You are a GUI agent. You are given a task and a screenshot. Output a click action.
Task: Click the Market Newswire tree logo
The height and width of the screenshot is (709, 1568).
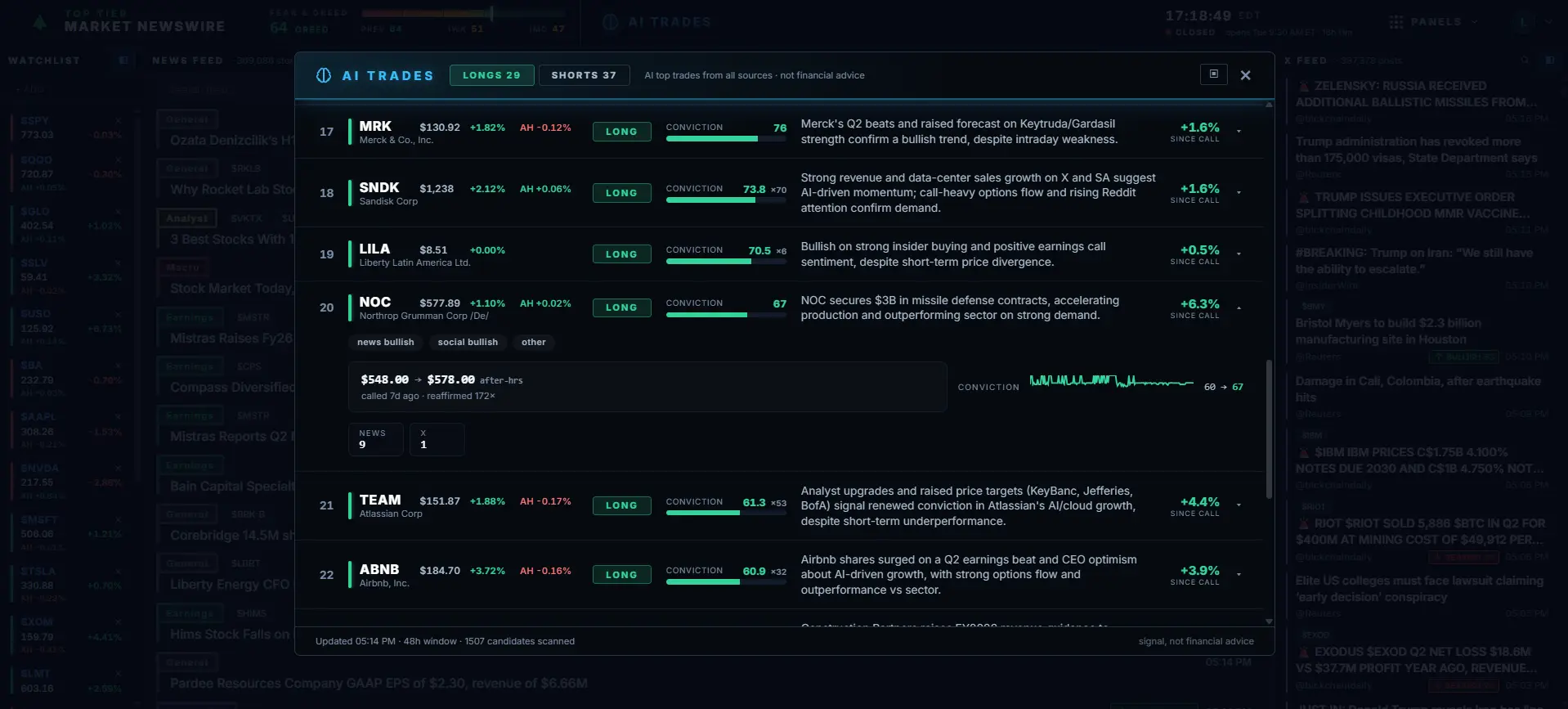[39, 22]
